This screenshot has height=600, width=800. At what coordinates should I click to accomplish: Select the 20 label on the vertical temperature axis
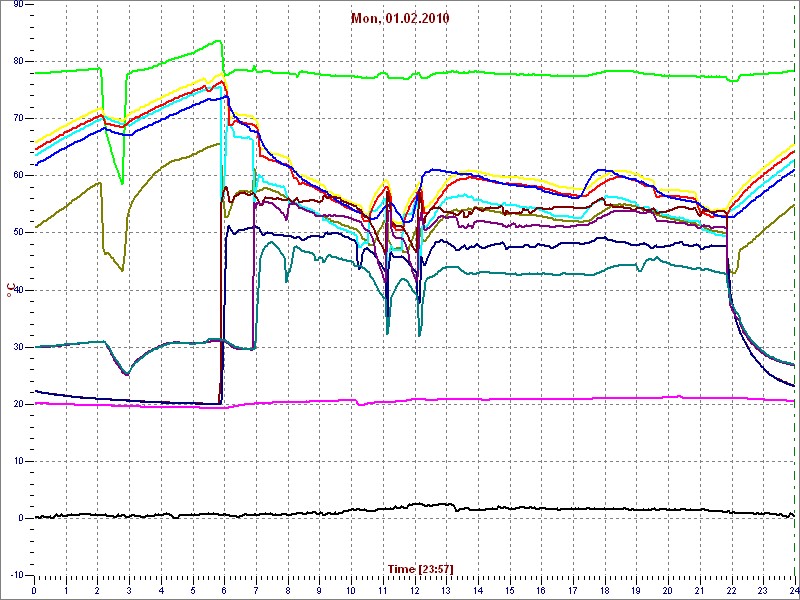click(18, 404)
